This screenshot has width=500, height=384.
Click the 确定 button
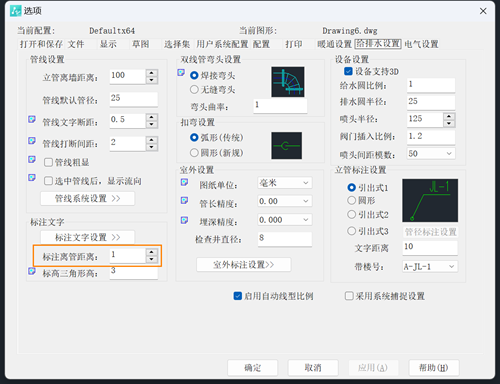(x=252, y=368)
